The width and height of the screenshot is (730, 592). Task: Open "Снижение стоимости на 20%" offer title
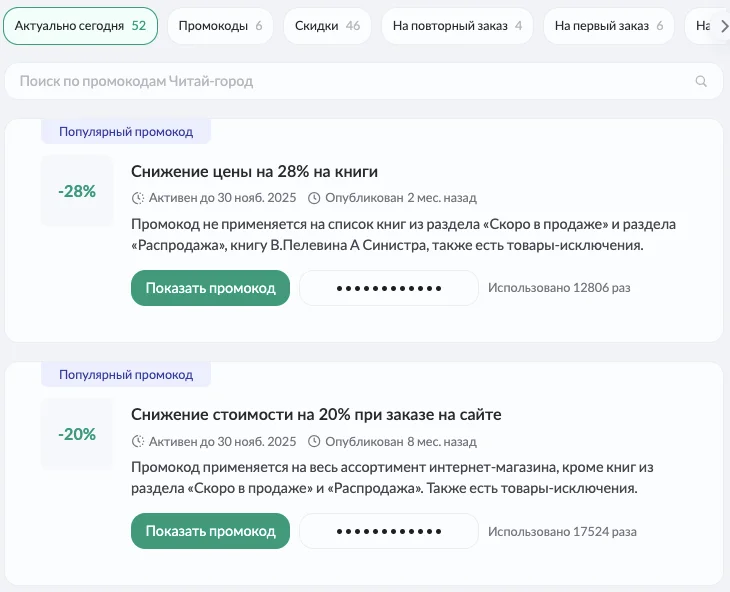pyautogui.click(x=316, y=414)
